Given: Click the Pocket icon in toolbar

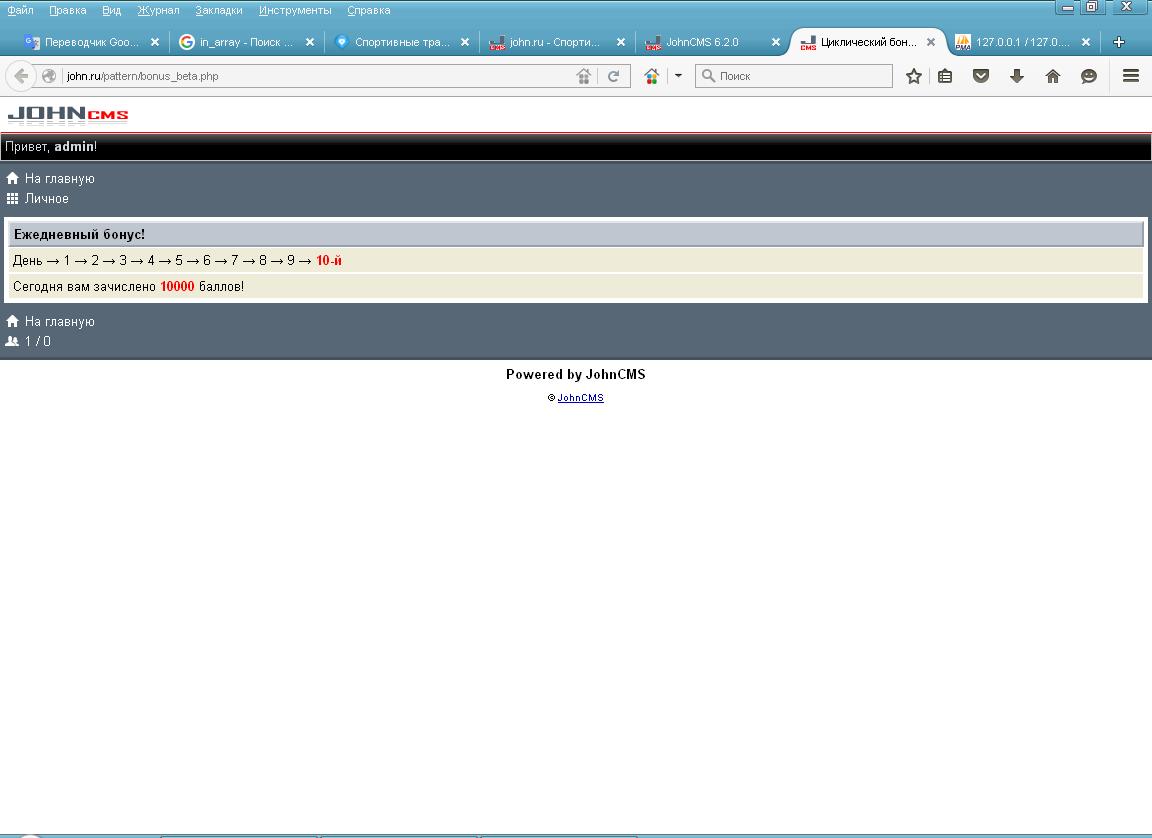Looking at the screenshot, I should [x=981, y=76].
